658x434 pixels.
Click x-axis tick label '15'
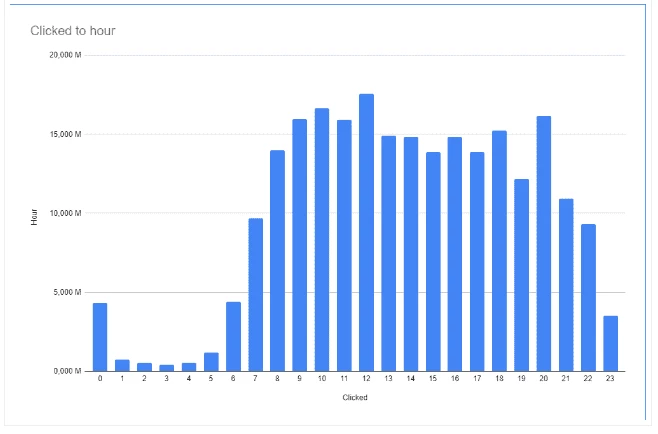click(x=433, y=379)
